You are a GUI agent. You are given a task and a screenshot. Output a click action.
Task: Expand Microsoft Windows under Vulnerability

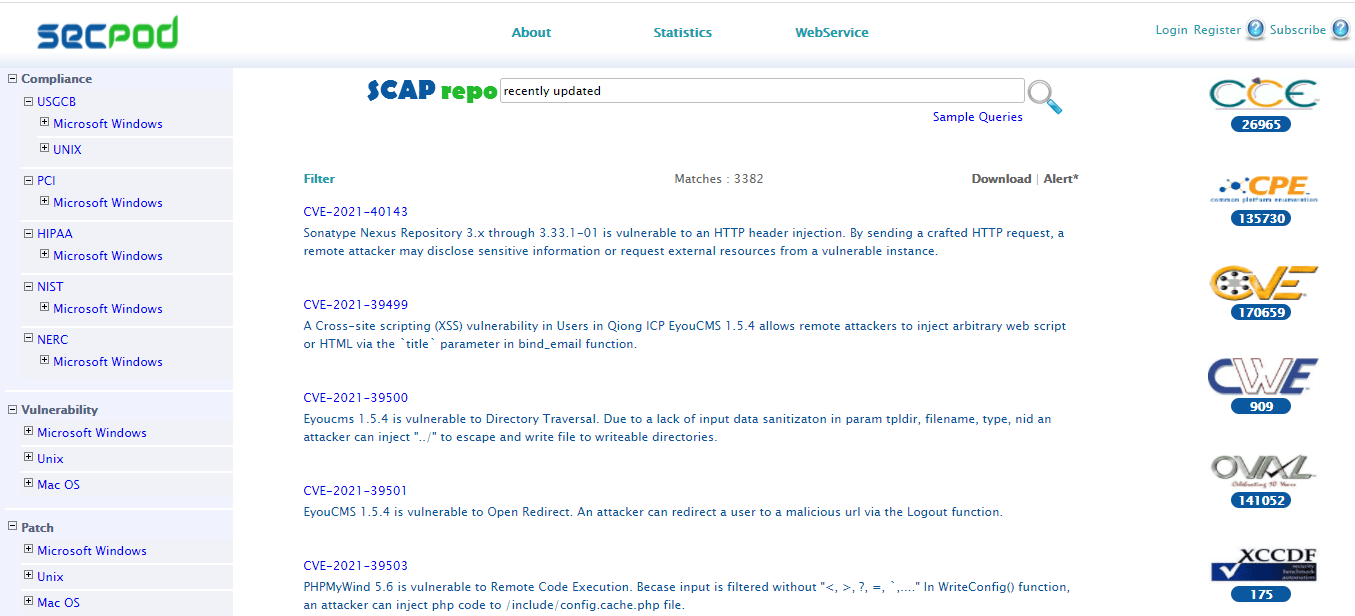click(x=28, y=431)
